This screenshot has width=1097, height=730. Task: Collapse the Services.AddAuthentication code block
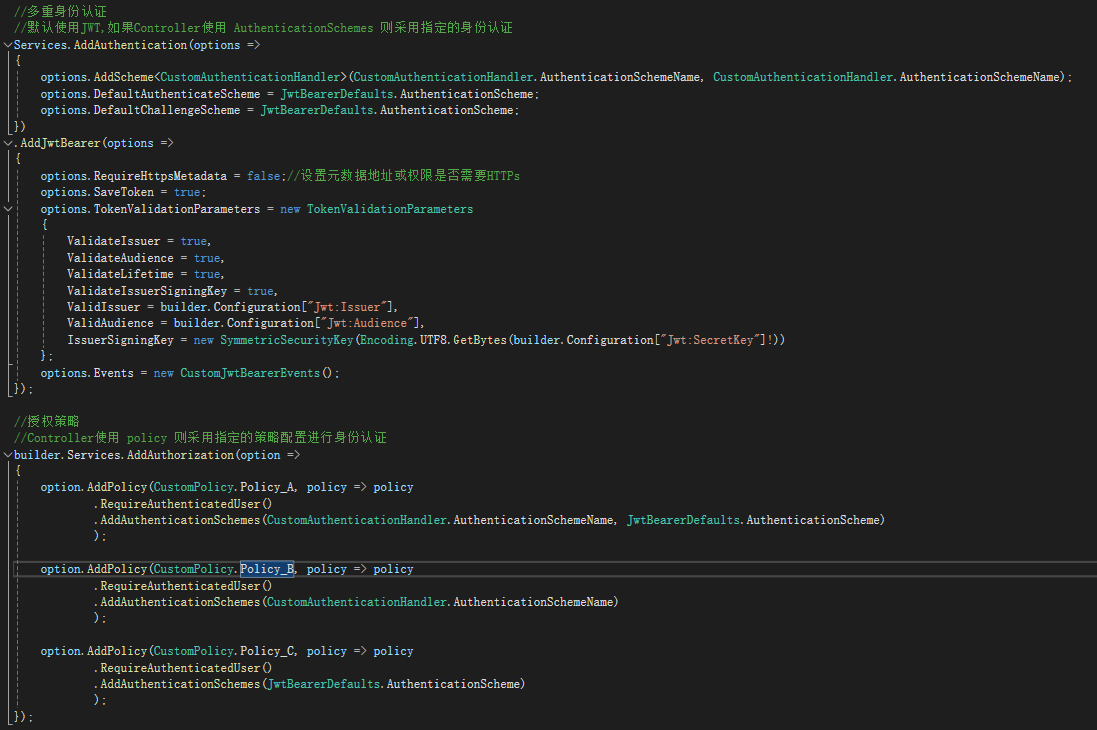[x=8, y=45]
